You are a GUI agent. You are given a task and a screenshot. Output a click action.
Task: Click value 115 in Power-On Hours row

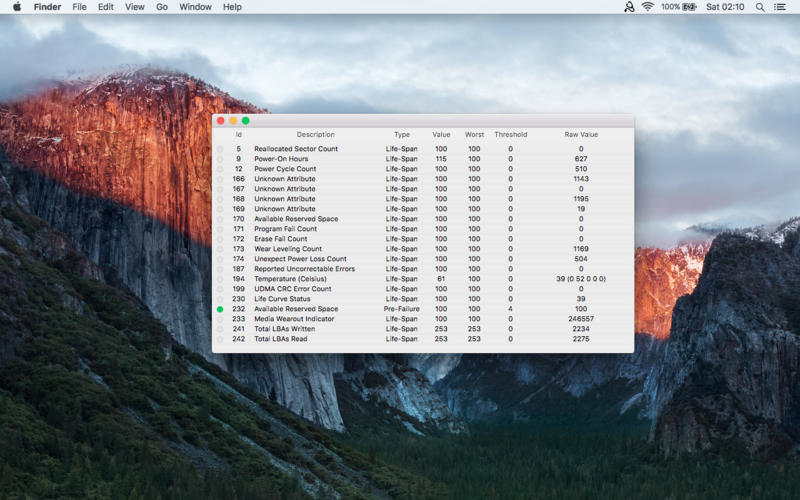coord(441,159)
